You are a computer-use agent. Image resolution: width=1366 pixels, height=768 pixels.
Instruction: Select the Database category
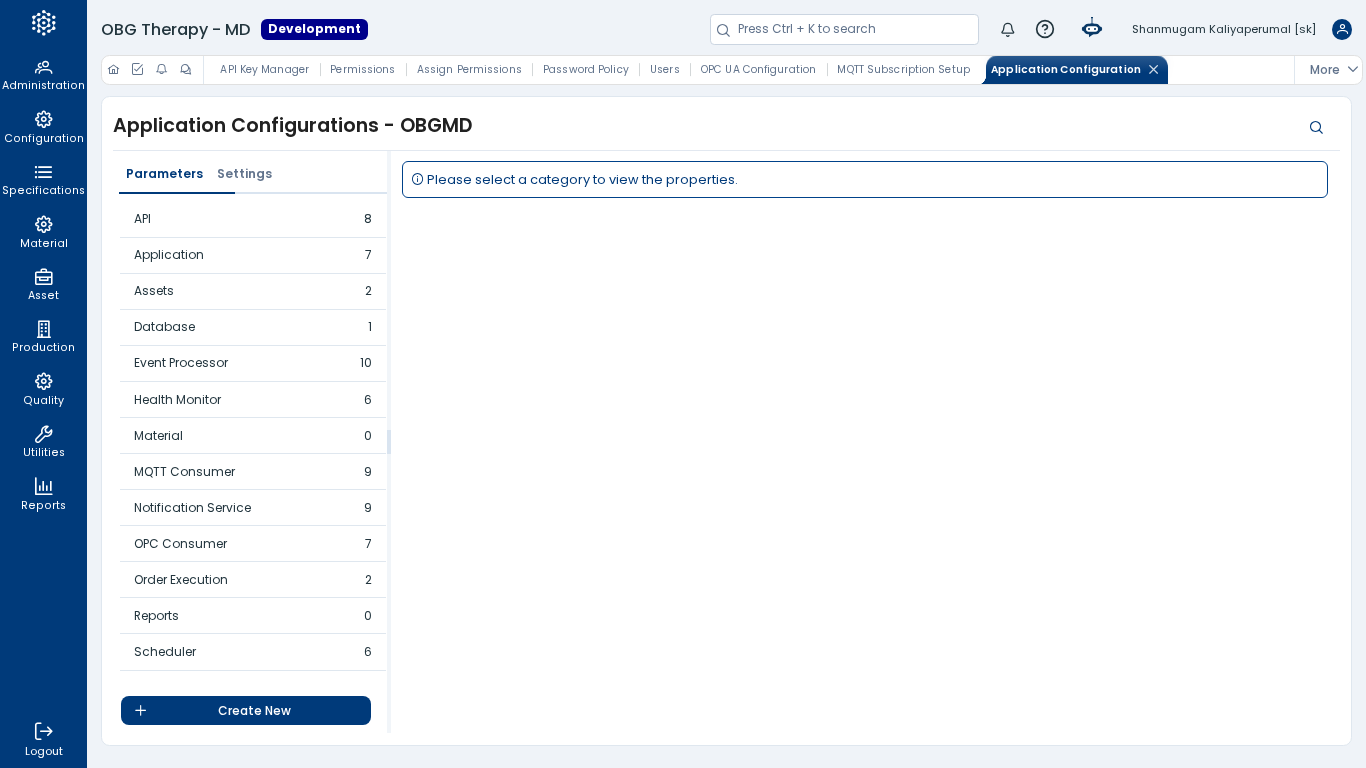253,327
